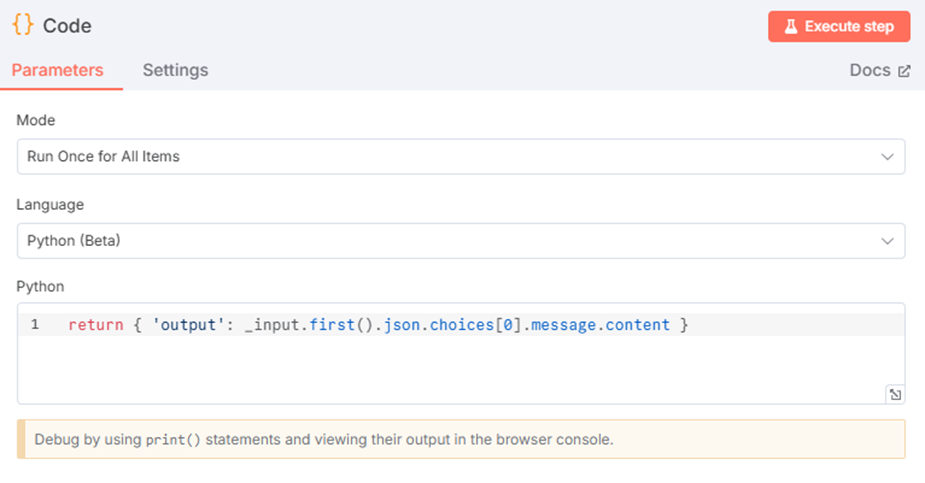Screen dimensions: 925x483
Task: Click the Code node title text
Action: [x=67, y=26]
